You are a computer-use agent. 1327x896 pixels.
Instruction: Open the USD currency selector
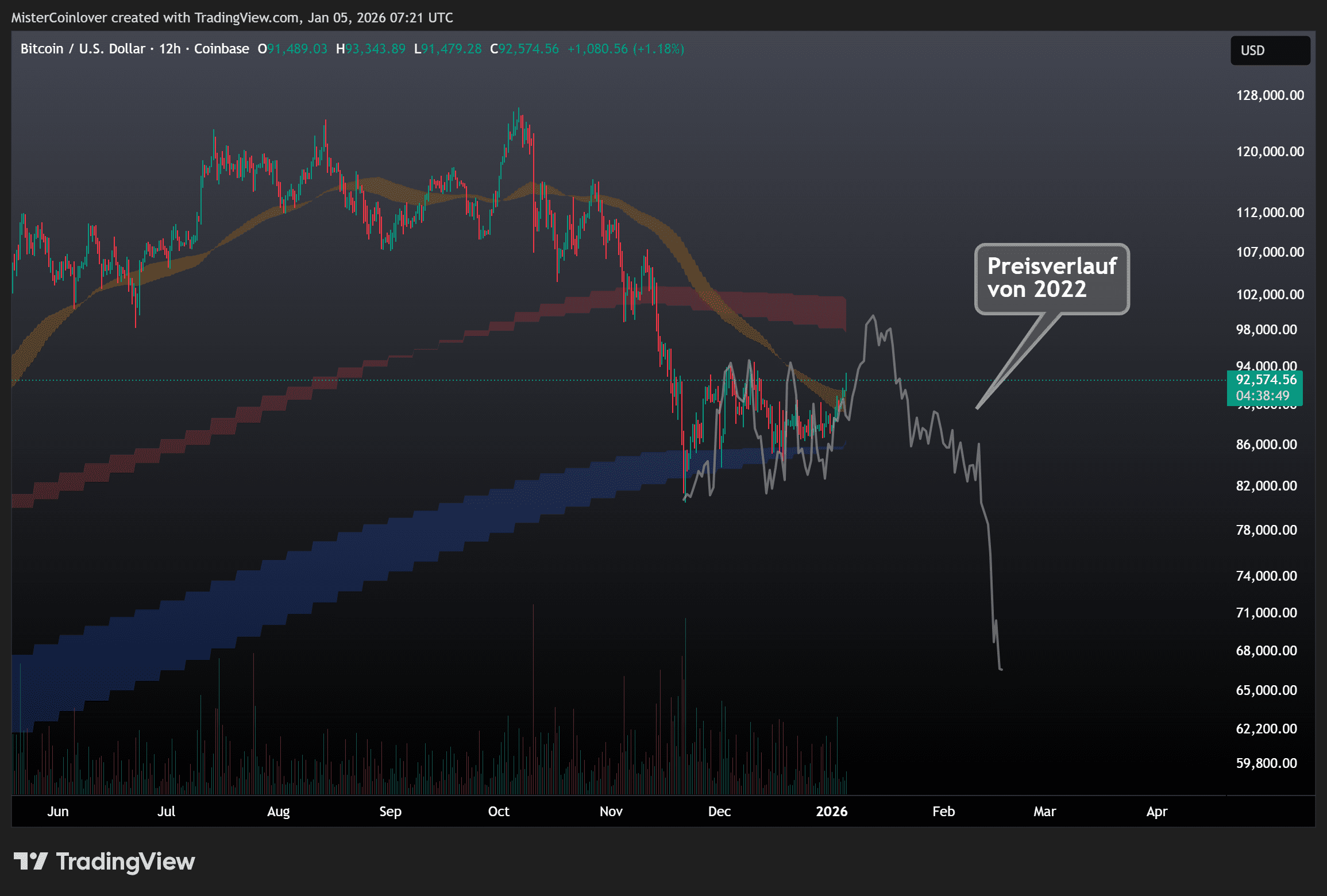pyautogui.click(x=1270, y=51)
